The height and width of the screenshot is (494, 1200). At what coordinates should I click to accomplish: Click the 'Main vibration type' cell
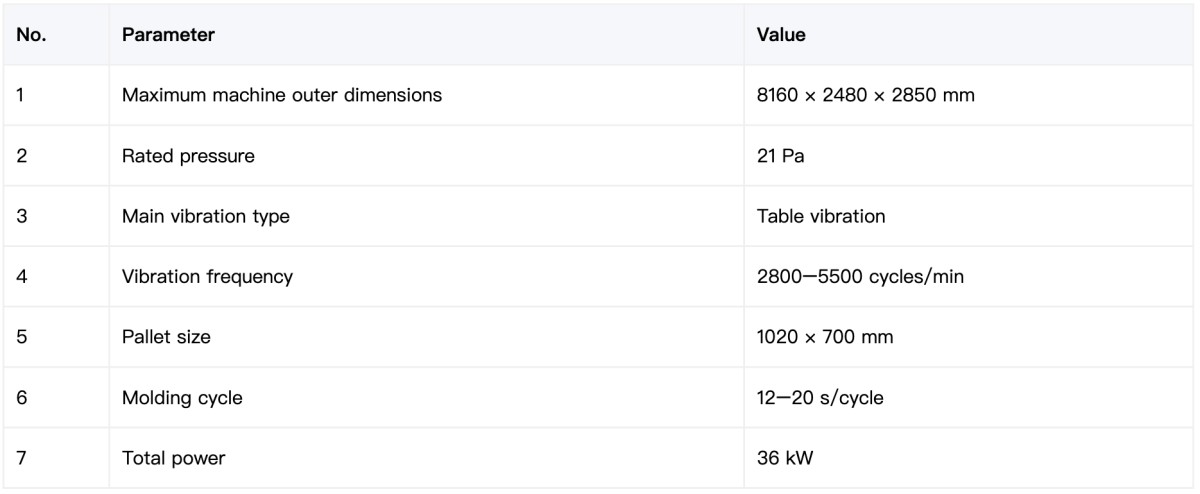(x=426, y=216)
